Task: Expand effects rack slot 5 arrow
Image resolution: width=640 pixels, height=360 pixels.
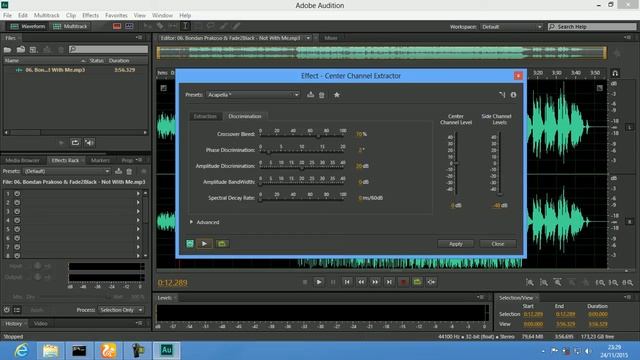Action: (138, 229)
